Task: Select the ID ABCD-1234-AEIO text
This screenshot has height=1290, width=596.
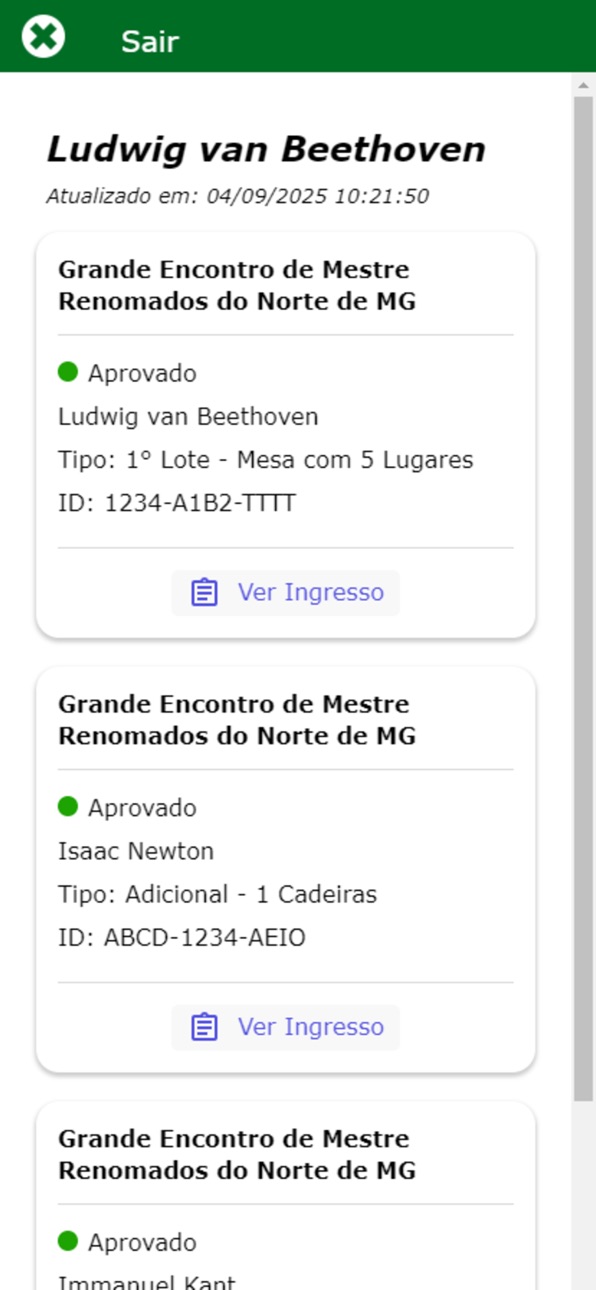Action: [182, 938]
